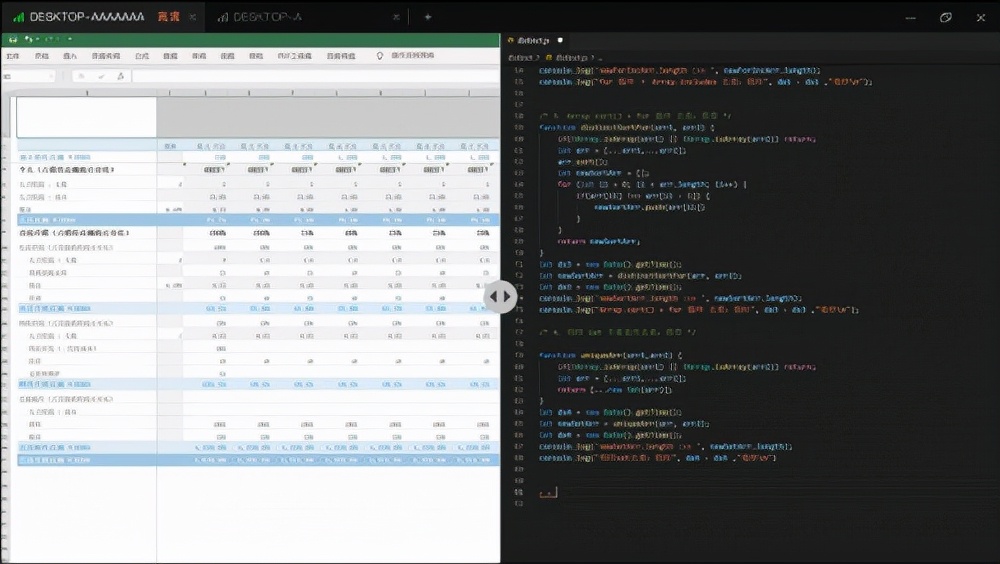
Task: Click the cancel entry icon in formula bar
Action: click(81, 76)
